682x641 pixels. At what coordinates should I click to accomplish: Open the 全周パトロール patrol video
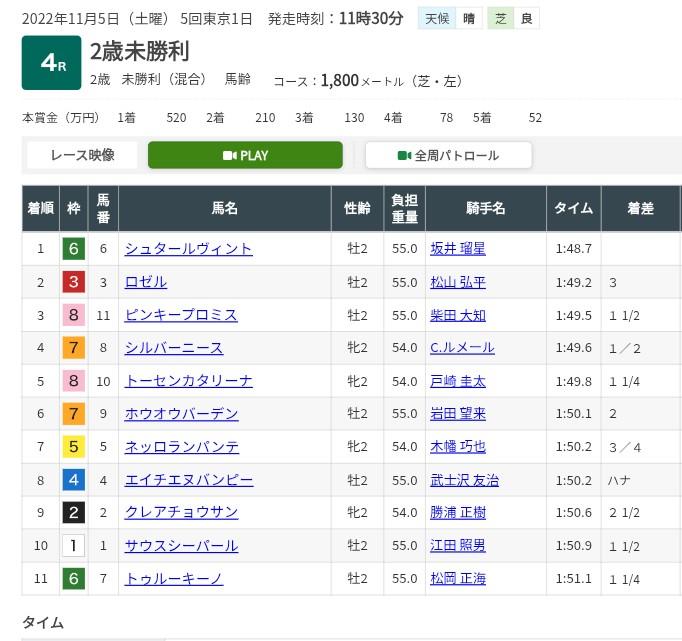coord(448,155)
